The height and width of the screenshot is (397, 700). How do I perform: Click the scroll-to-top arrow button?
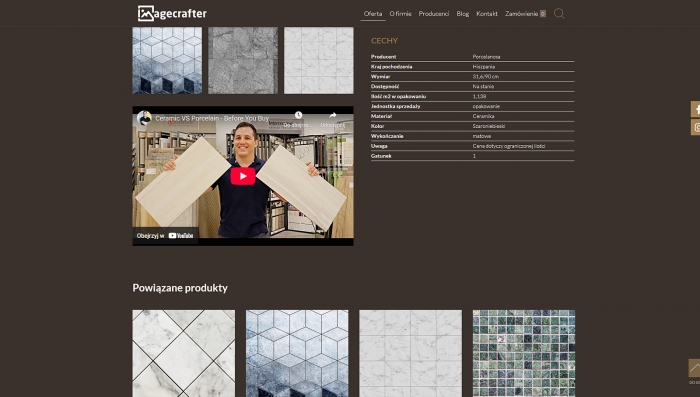point(694,368)
